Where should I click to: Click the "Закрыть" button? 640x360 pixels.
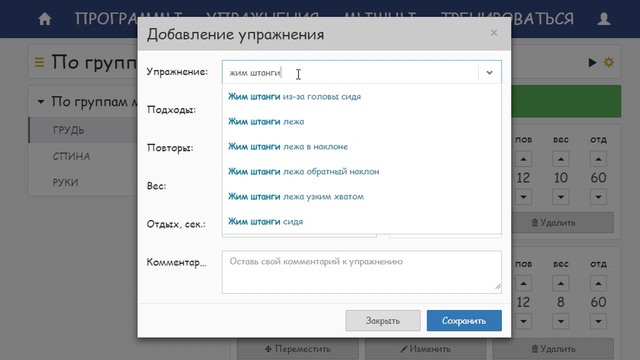pos(383,321)
